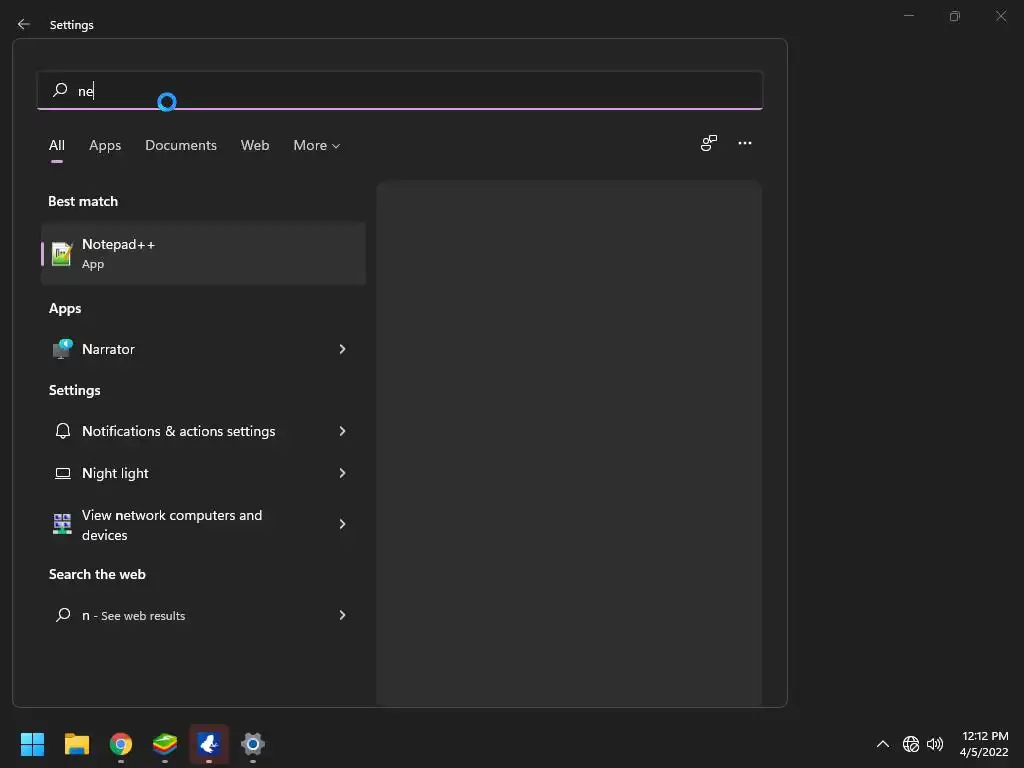Expand View network computers chevron
1024x768 pixels.
coord(342,524)
